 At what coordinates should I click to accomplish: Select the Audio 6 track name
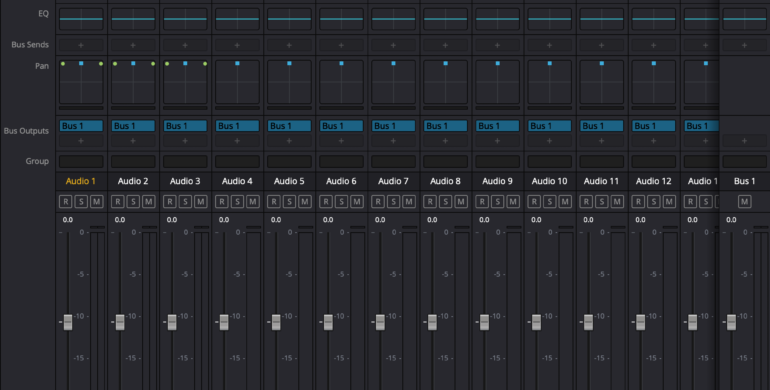(341, 181)
